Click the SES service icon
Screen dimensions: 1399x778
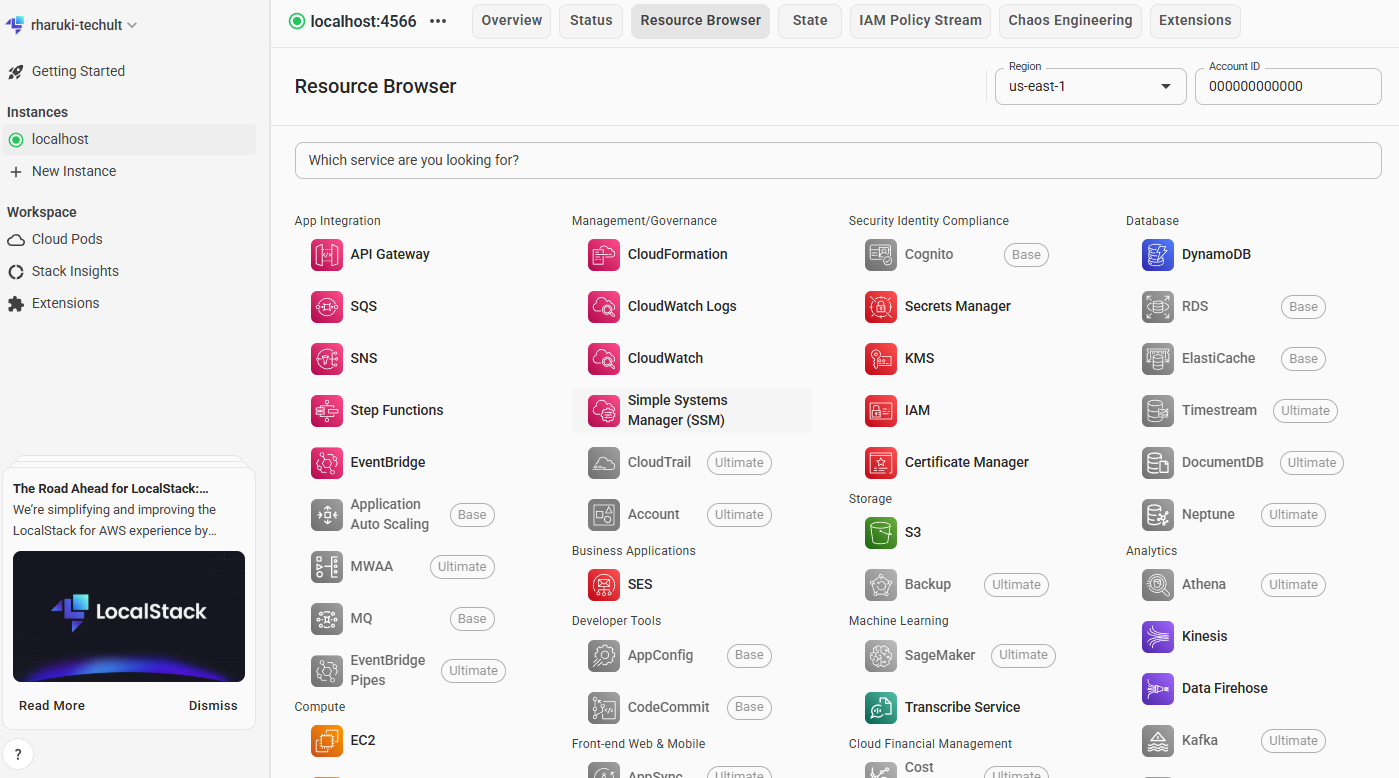(x=604, y=585)
